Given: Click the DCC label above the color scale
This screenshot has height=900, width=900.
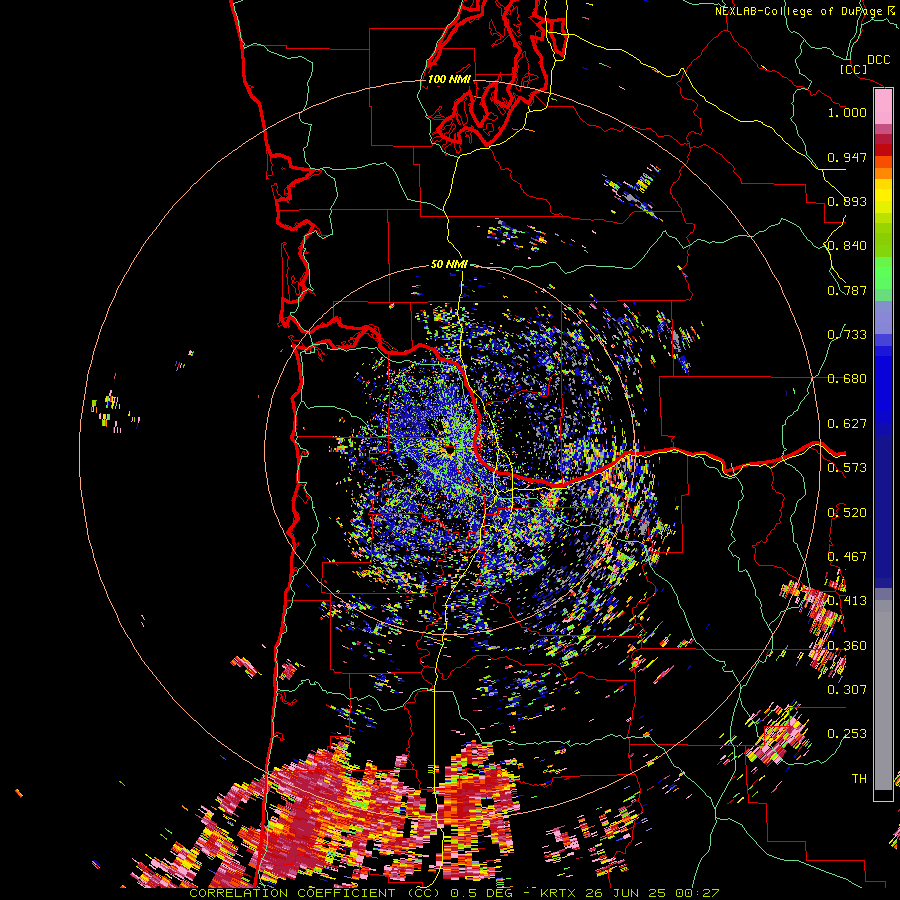Looking at the screenshot, I should tap(879, 59).
